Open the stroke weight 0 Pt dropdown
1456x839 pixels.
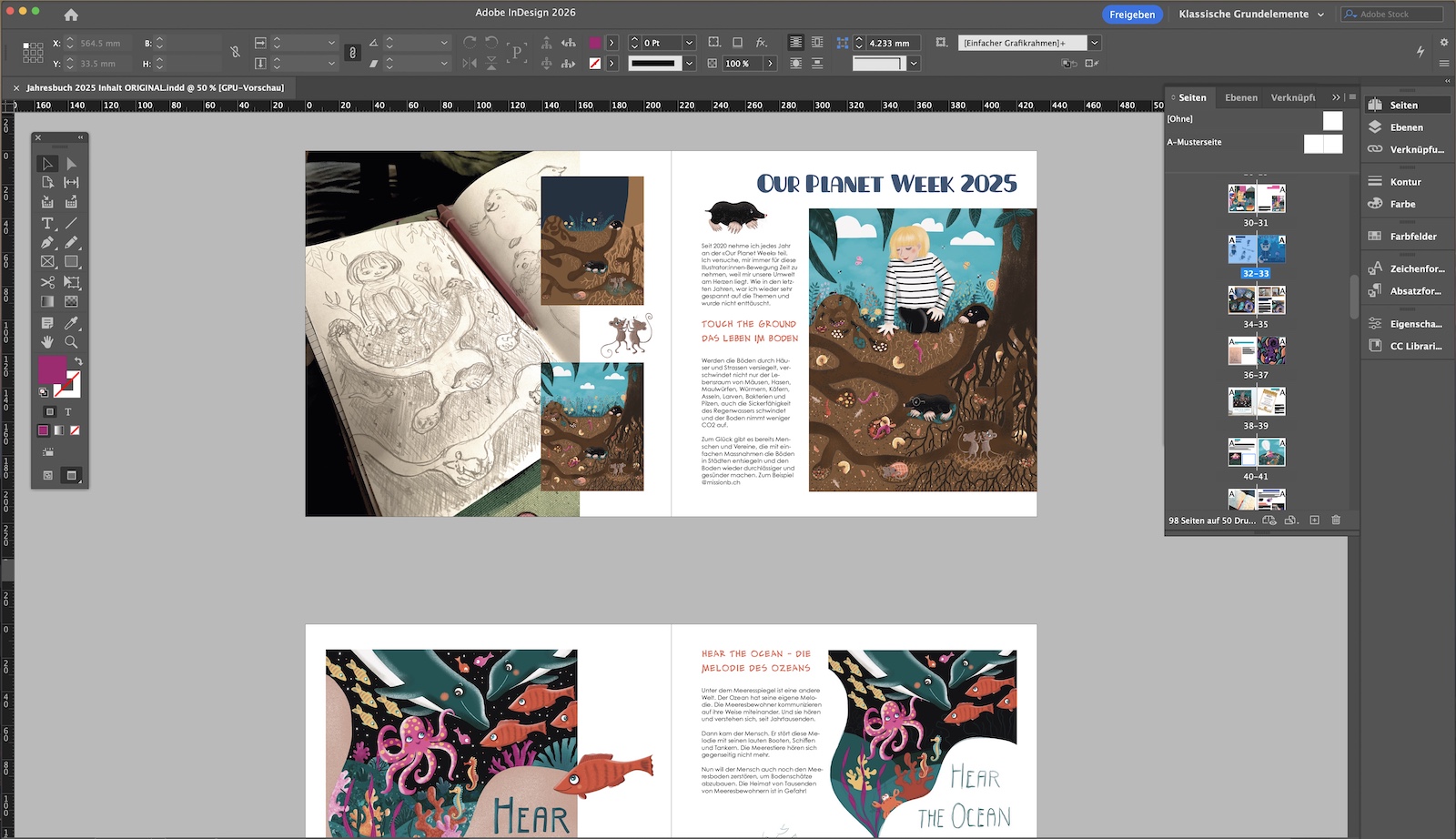689,43
